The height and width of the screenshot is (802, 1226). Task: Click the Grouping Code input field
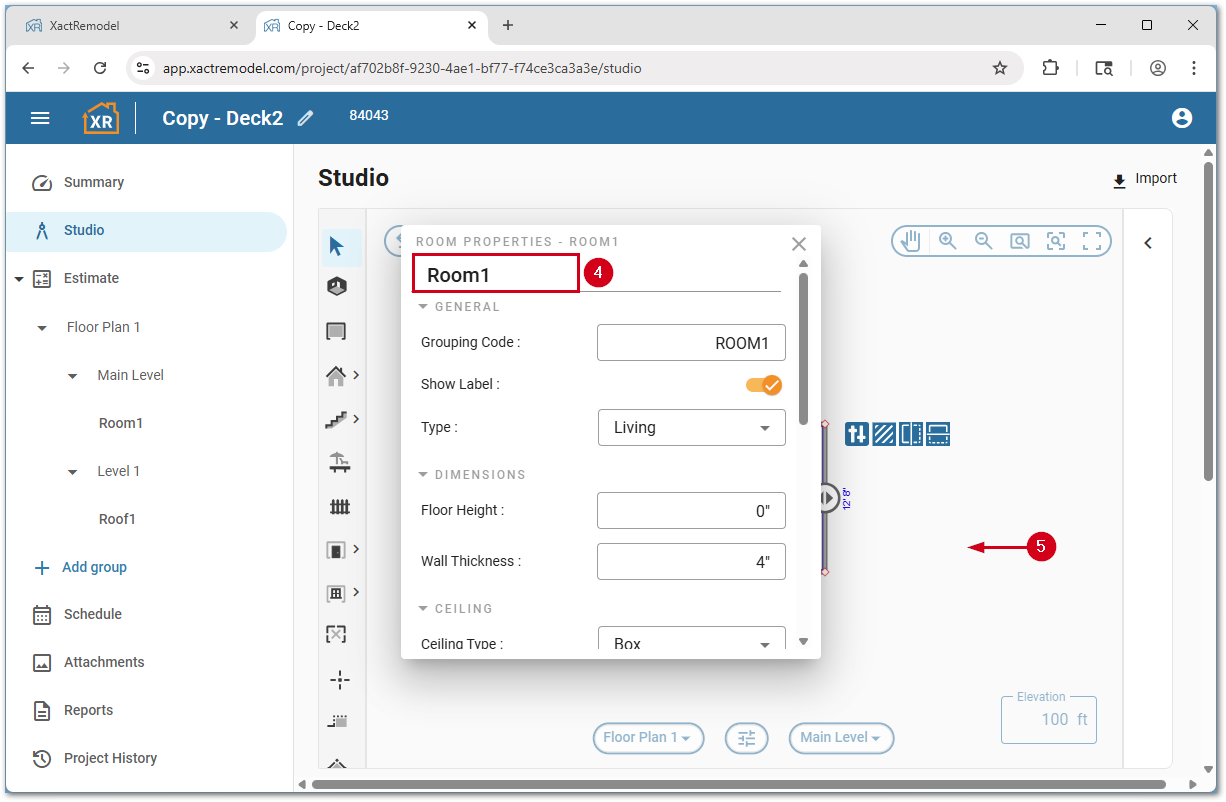click(x=691, y=343)
